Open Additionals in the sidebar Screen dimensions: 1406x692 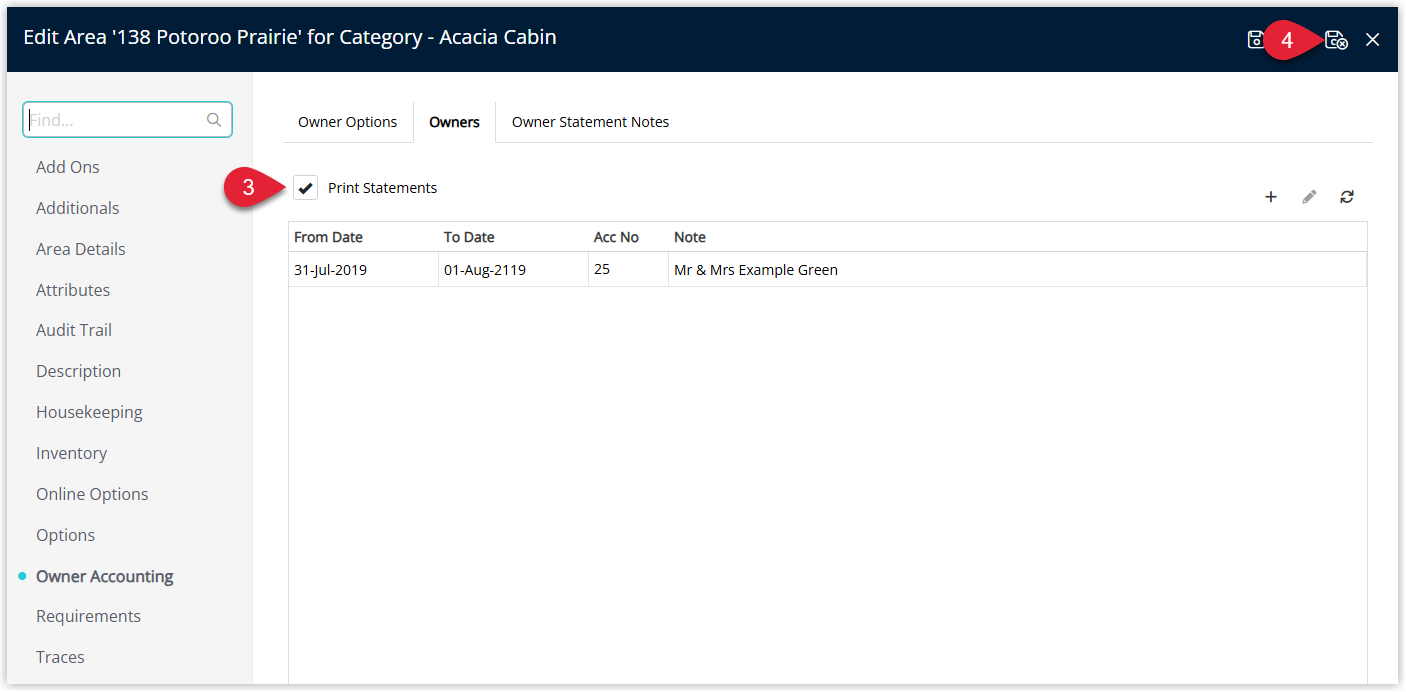[x=78, y=208]
